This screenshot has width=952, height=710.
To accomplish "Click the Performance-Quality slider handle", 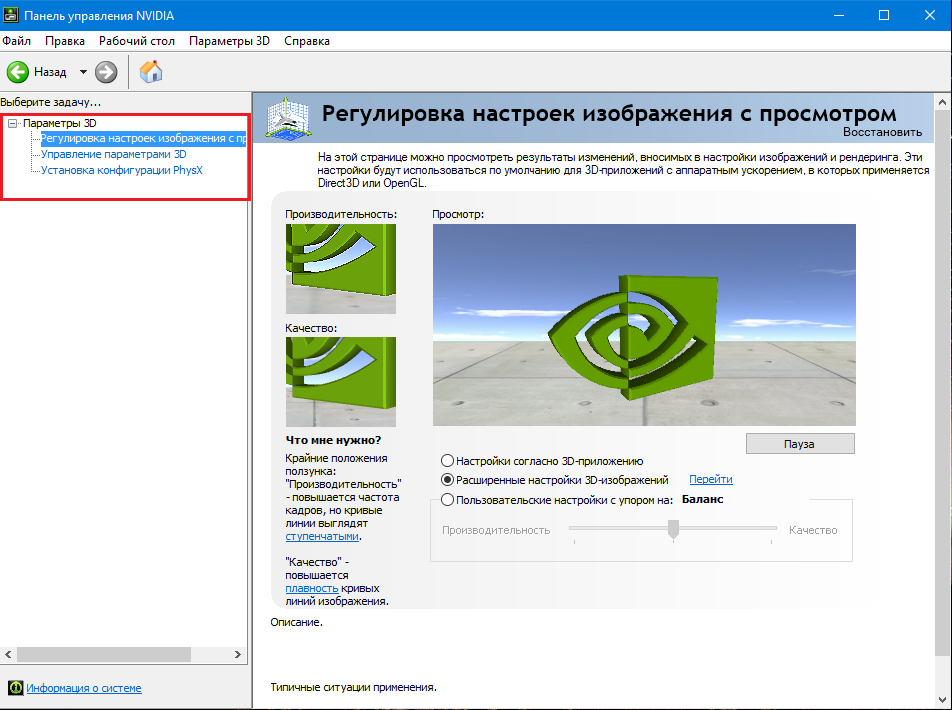I will (673, 529).
